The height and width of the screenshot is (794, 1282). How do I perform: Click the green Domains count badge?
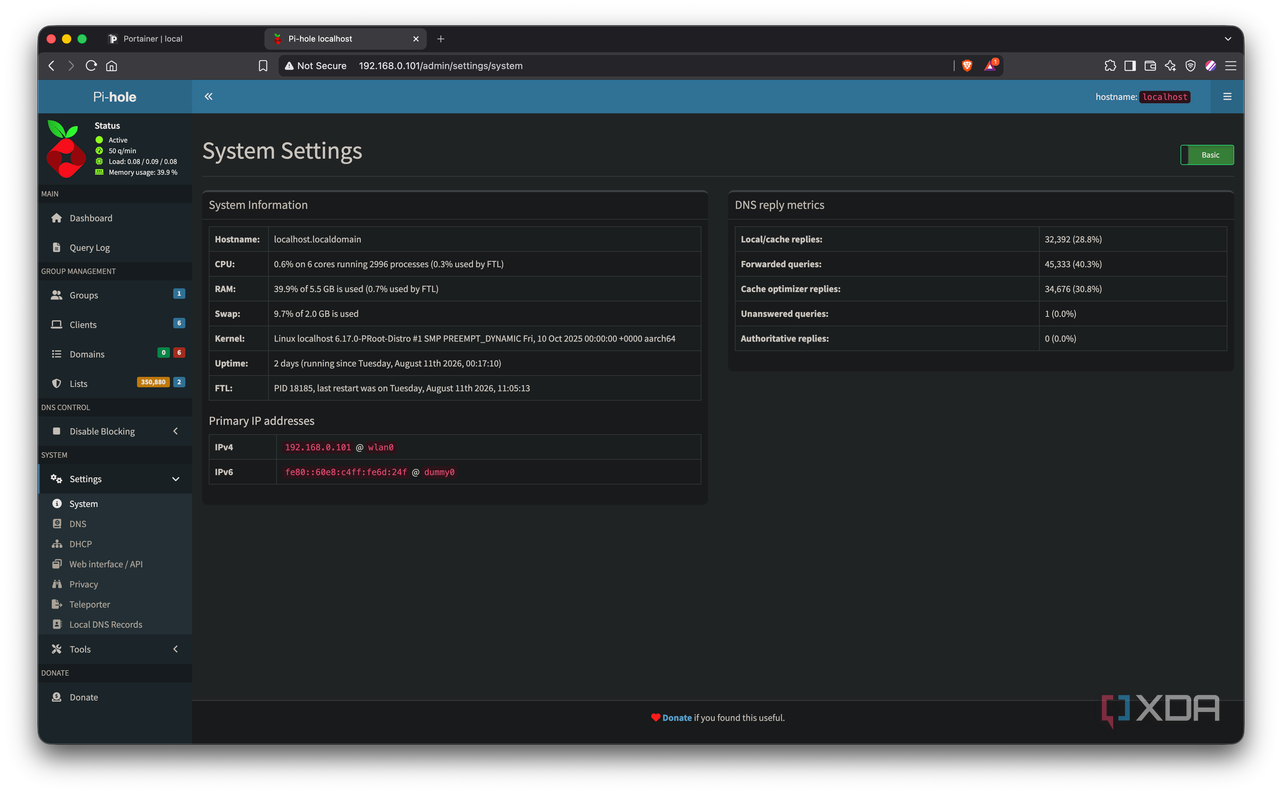[x=163, y=353]
